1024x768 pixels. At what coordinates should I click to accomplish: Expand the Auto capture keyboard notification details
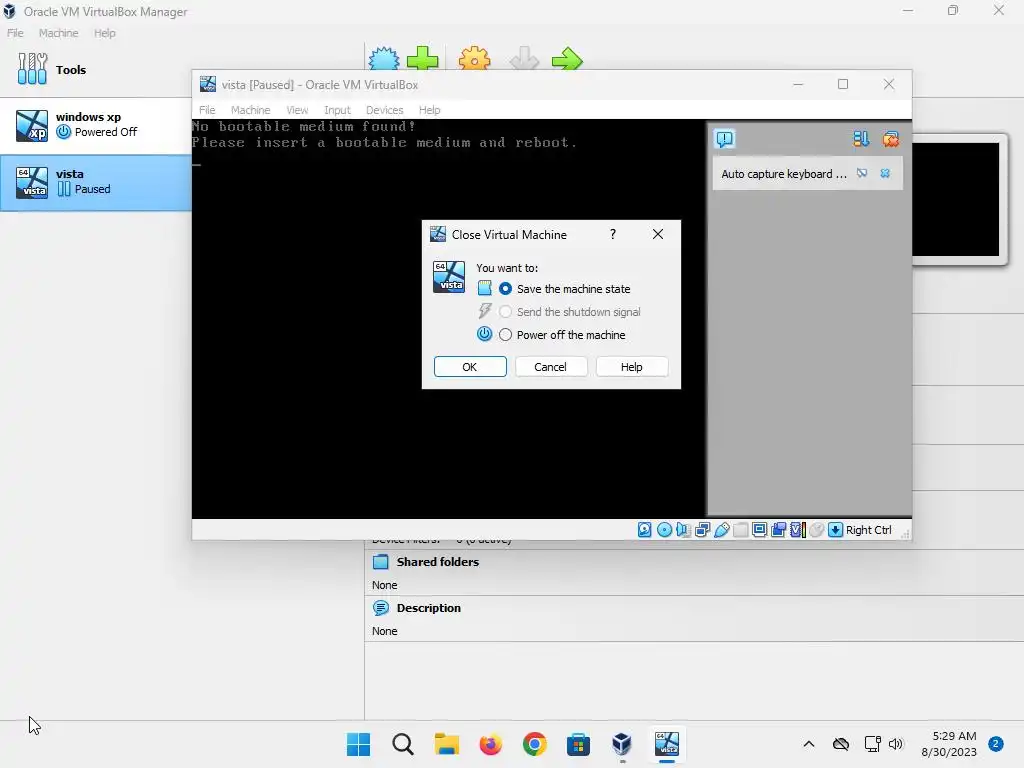click(x=862, y=174)
